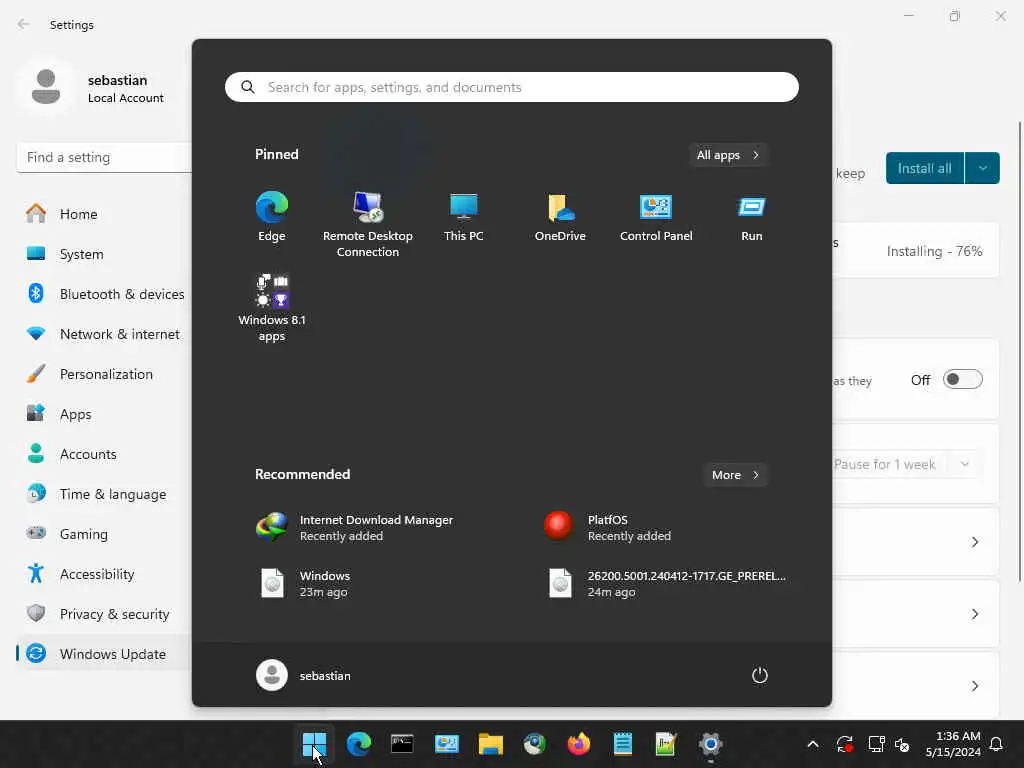Open the Windows 8.1 apps folder
The height and width of the screenshot is (768, 1024).
(272, 308)
